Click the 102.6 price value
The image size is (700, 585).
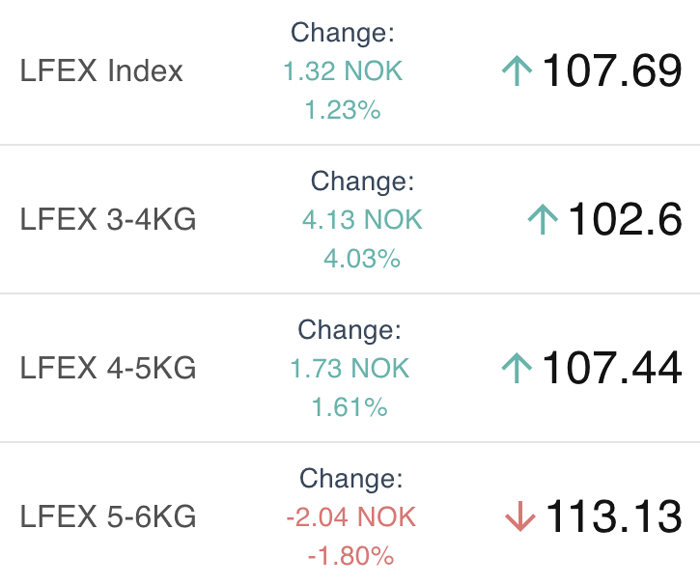[625, 219]
